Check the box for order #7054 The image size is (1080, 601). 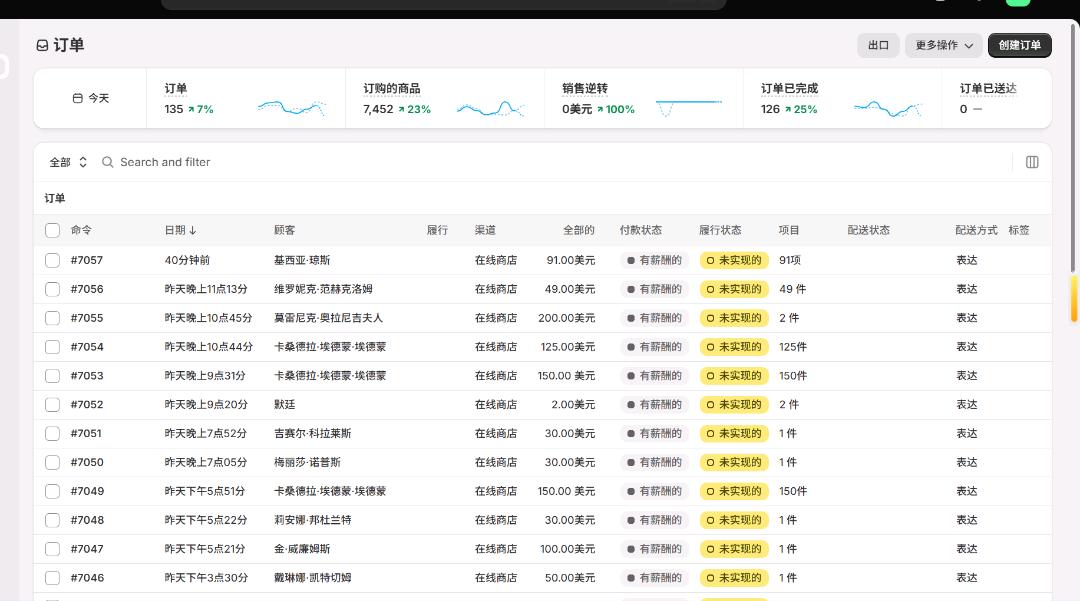coord(52,347)
